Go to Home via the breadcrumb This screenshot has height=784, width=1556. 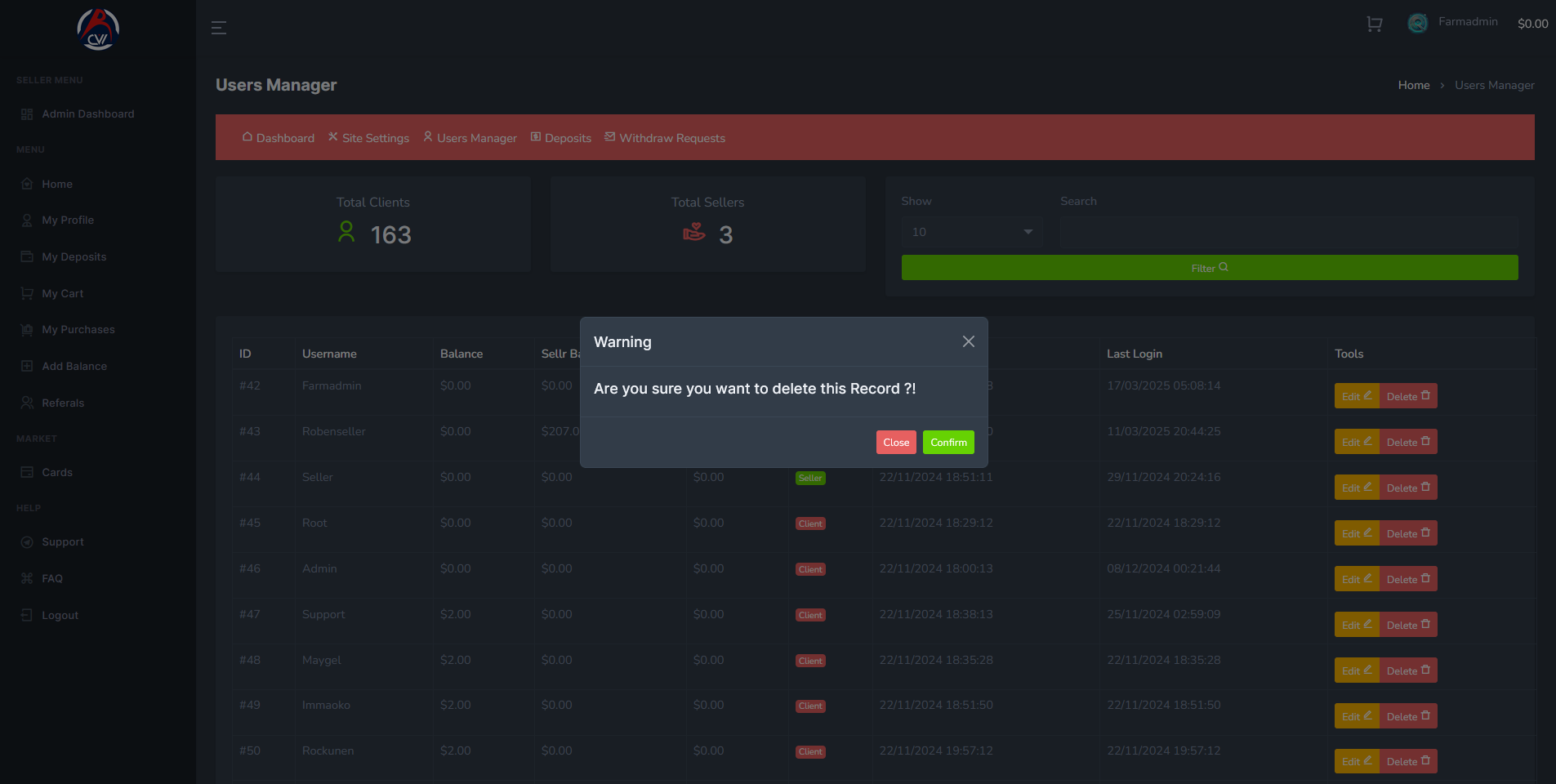pyautogui.click(x=1414, y=85)
